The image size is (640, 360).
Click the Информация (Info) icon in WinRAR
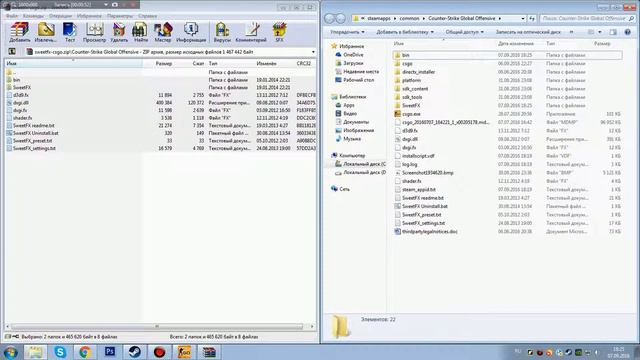click(x=191, y=33)
